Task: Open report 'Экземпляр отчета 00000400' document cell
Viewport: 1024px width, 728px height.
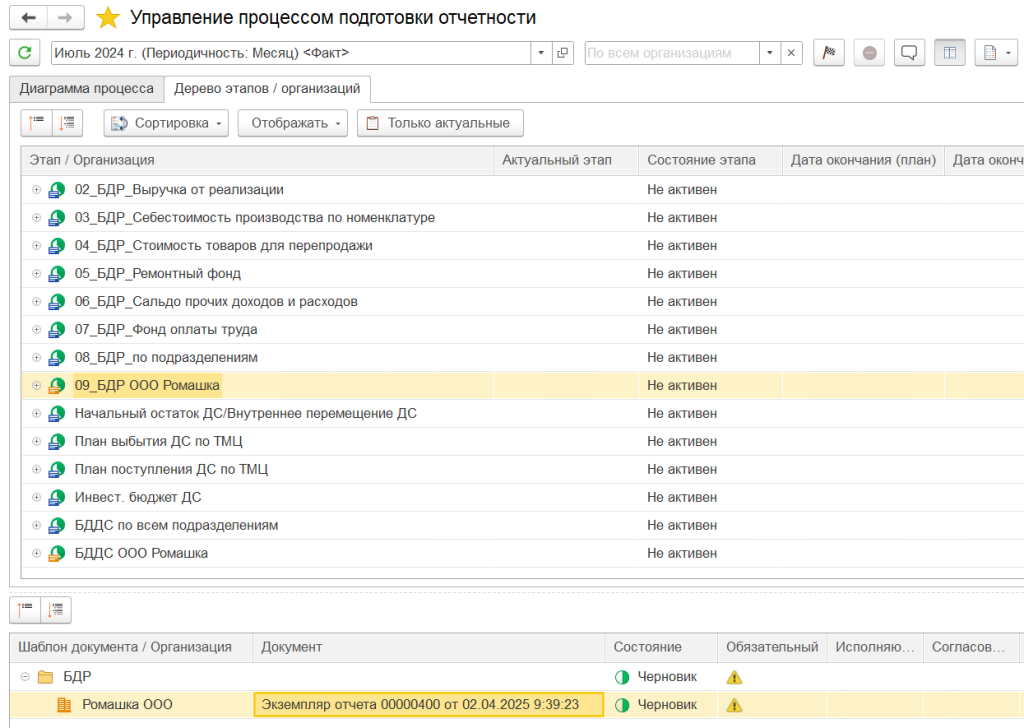Action: [428, 705]
